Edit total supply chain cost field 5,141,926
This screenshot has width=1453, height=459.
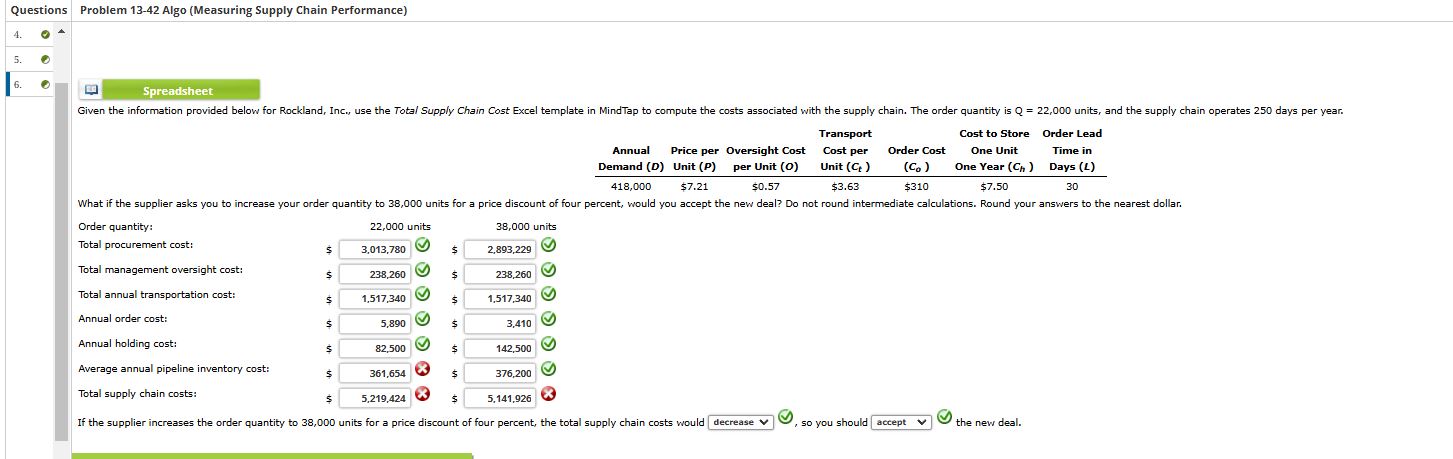coord(499,398)
